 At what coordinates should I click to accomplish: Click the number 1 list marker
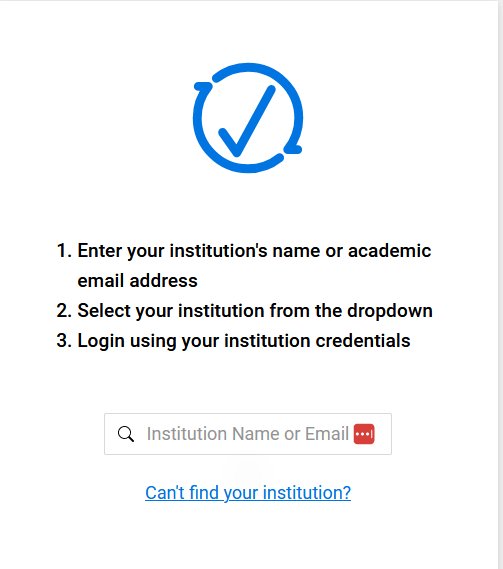64,251
